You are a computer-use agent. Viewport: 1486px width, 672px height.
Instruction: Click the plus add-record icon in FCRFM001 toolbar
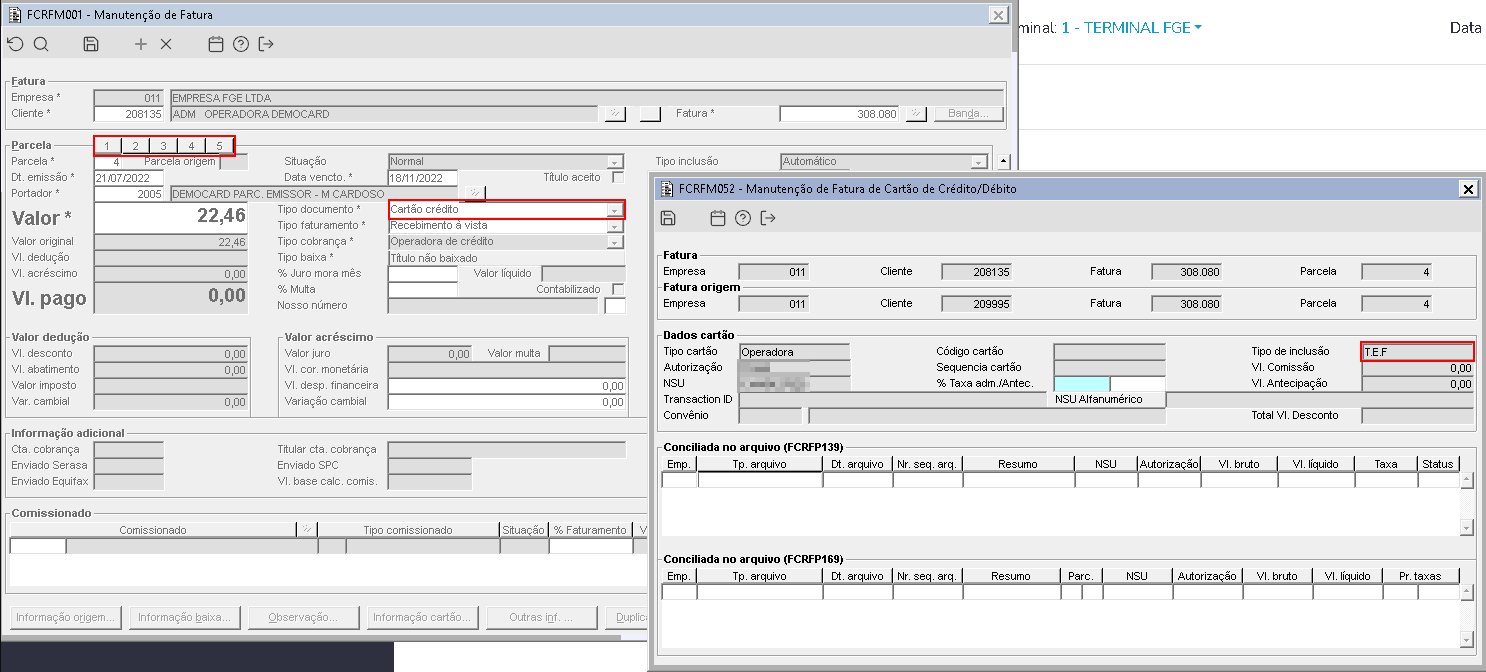click(x=141, y=44)
